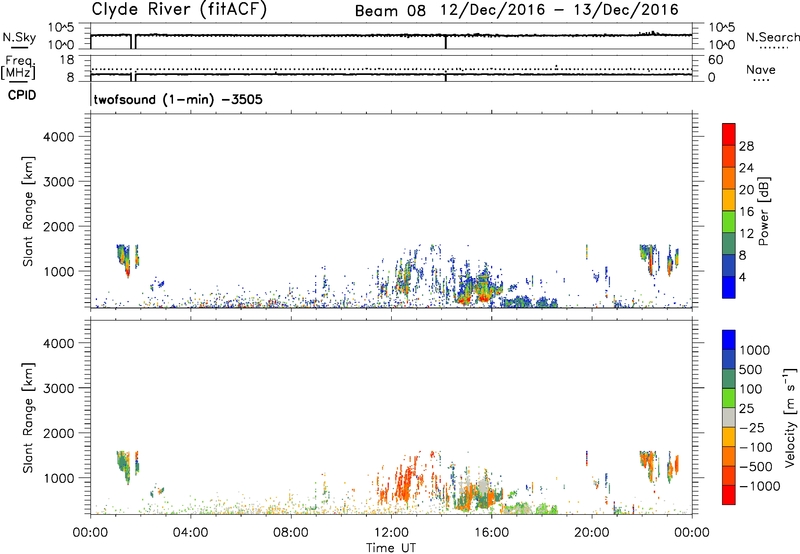
Task: Click the '08:00' time axis label
Action: click(291, 533)
